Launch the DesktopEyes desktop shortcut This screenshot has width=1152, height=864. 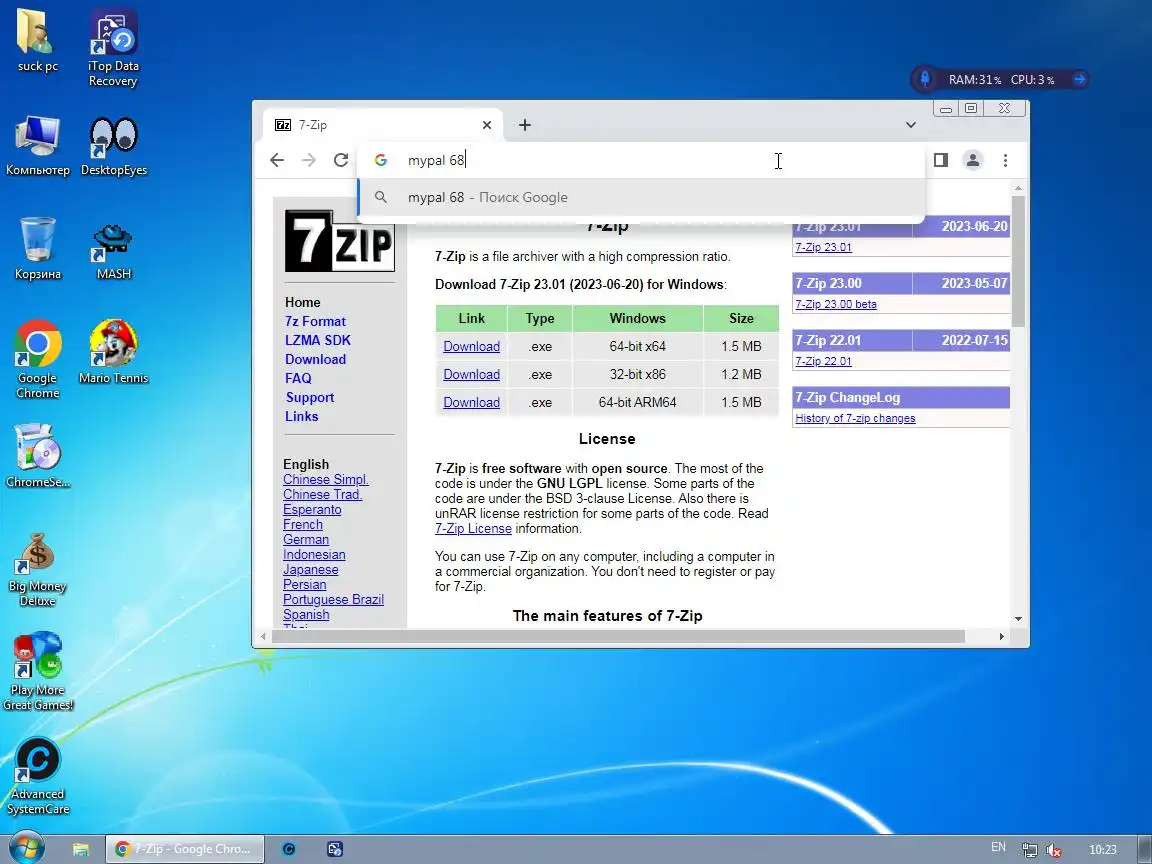[114, 145]
